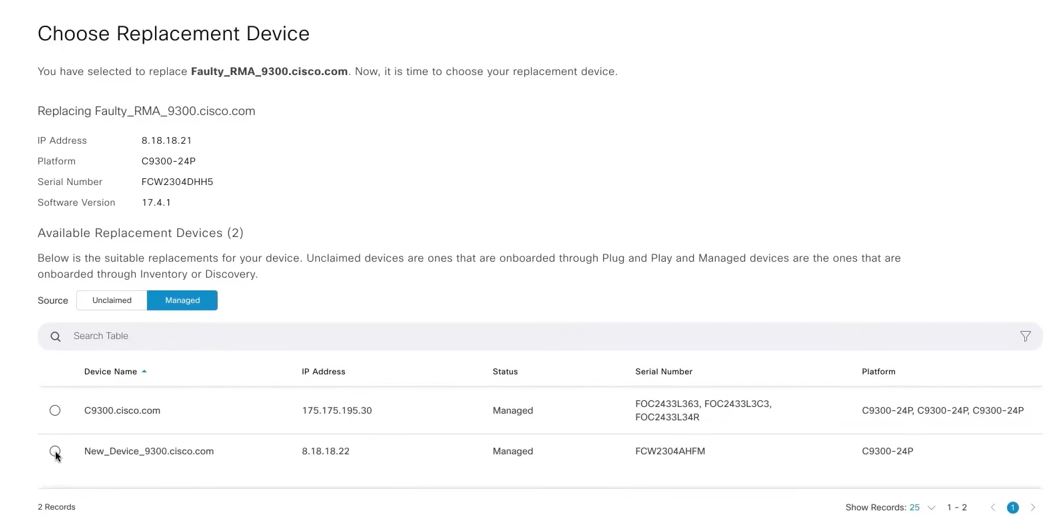Image resolution: width=1051 pixels, height=531 pixels.
Task: Switch source to Unclaimed
Action: (x=112, y=300)
